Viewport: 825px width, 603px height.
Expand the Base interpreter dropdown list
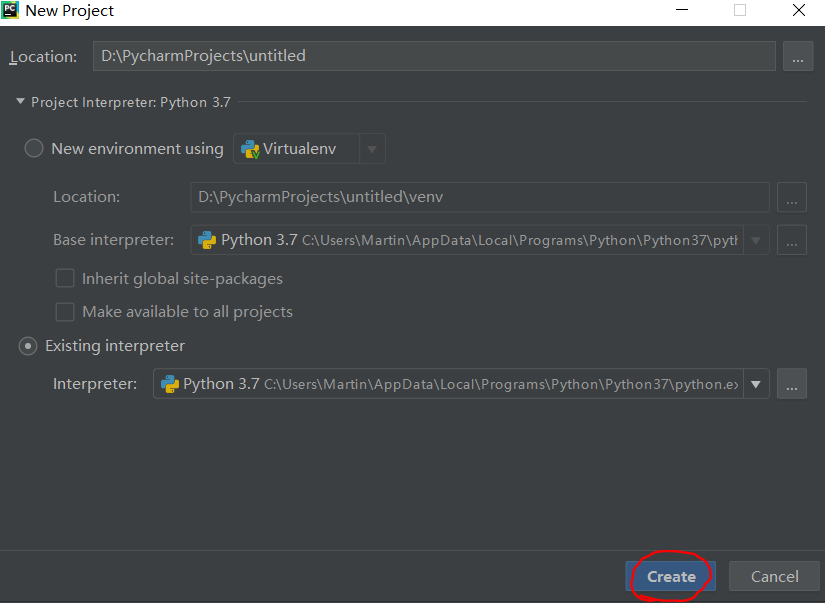tap(757, 240)
